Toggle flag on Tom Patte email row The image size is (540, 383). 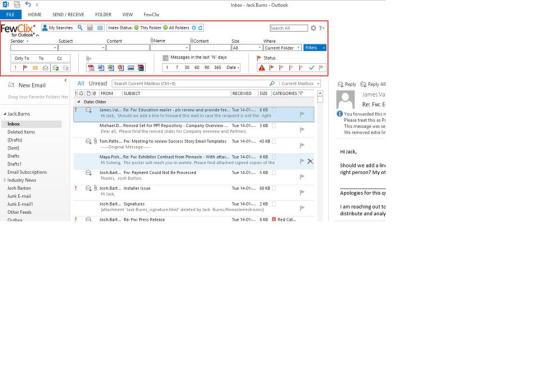pyautogui.click(x=302, y=146)
